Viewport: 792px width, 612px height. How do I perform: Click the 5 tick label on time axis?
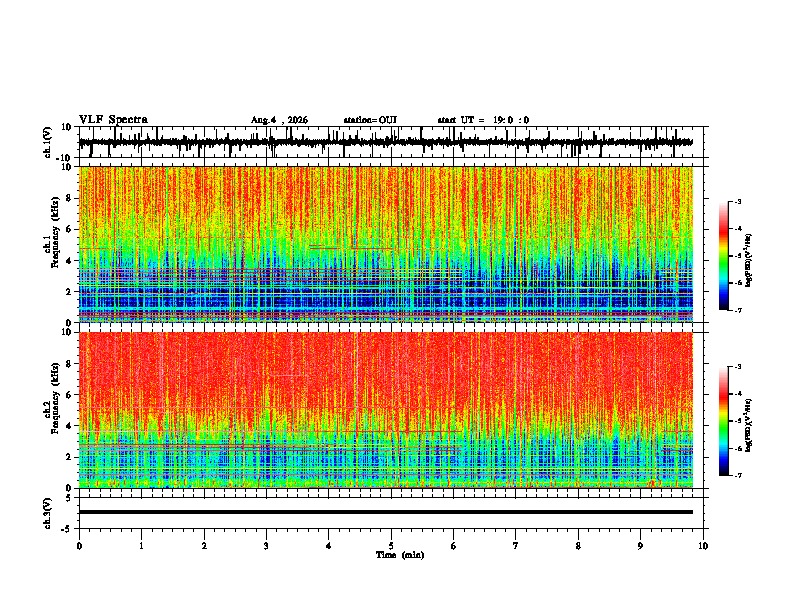coord(391,546)
